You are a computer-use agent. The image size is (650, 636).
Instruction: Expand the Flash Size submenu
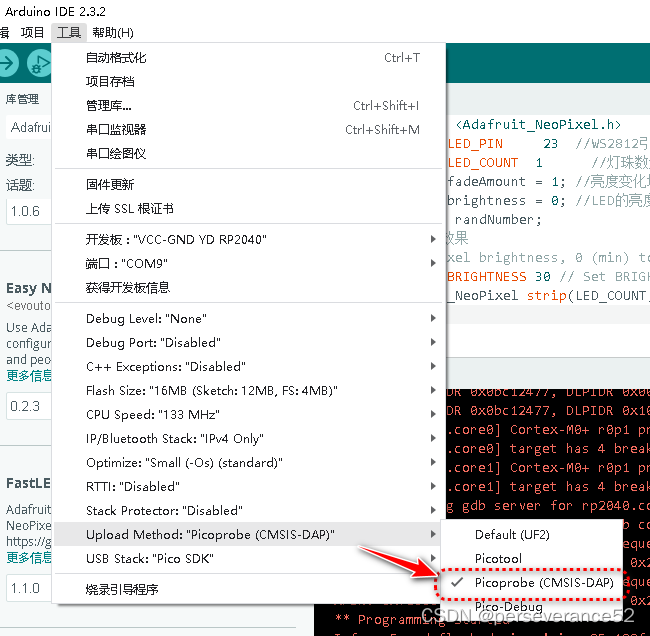[x=250, y=391]
